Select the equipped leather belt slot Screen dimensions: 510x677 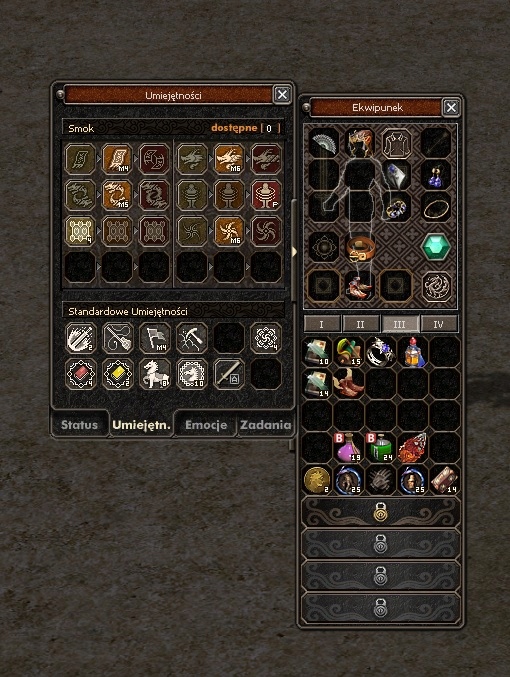[x=360, y=248]
